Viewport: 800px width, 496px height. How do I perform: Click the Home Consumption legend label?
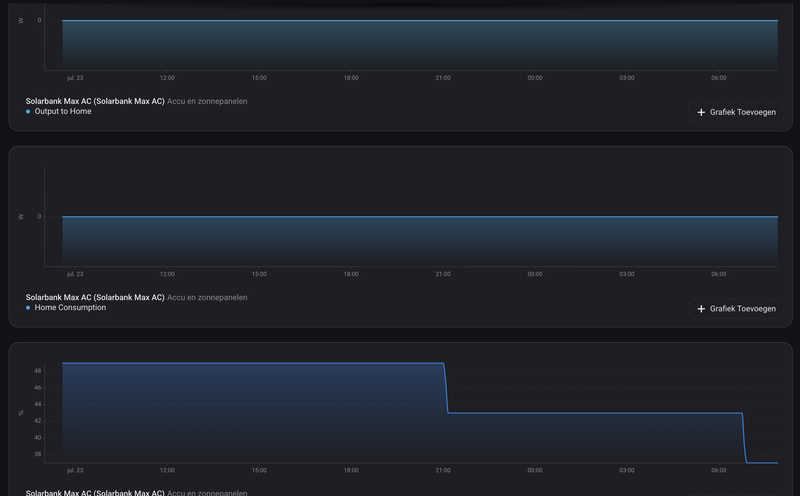pyautogui.click(x=70, y=308)
